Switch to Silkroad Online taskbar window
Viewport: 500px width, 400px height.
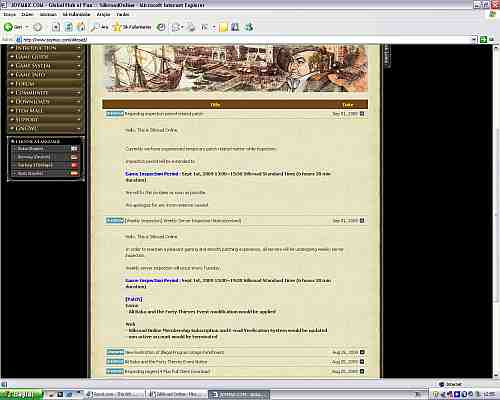coord(177,395)
